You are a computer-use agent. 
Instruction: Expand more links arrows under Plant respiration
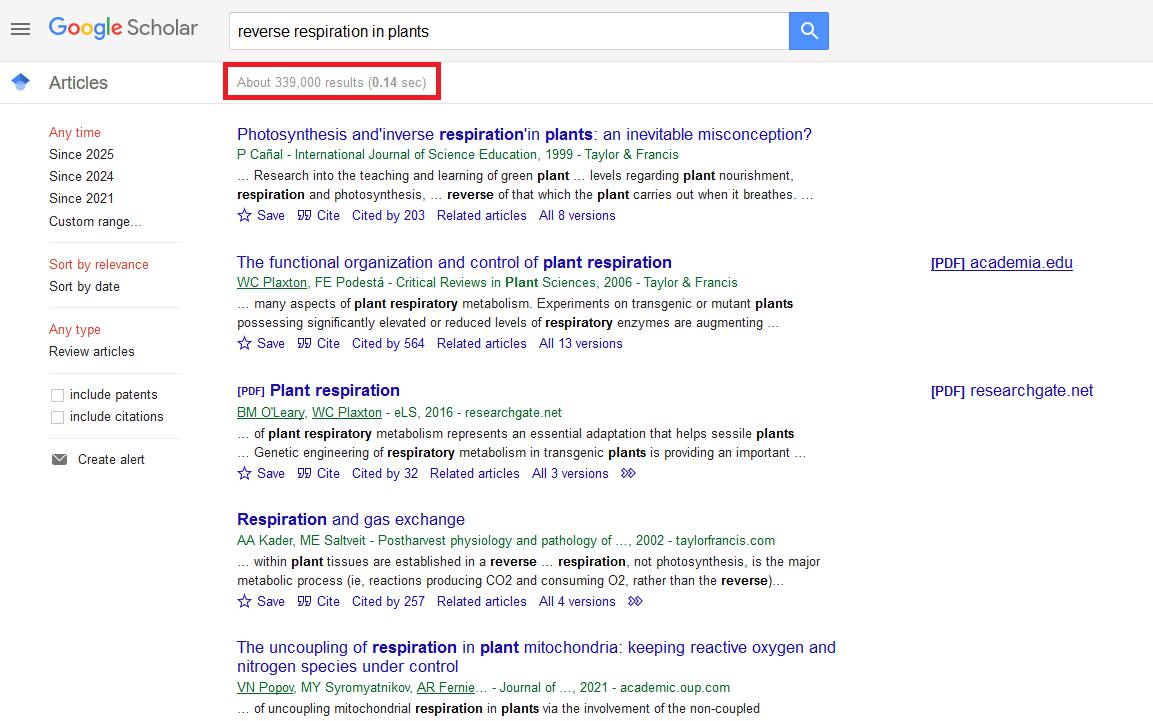click(628, 473)
